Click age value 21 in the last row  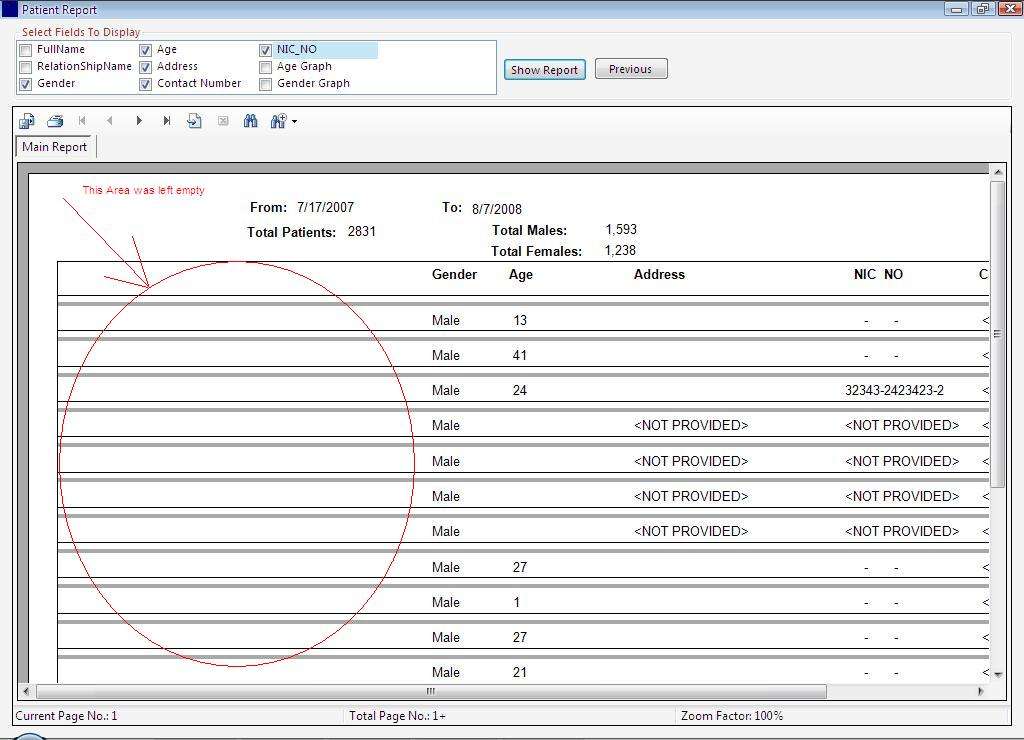coord(520,673)
